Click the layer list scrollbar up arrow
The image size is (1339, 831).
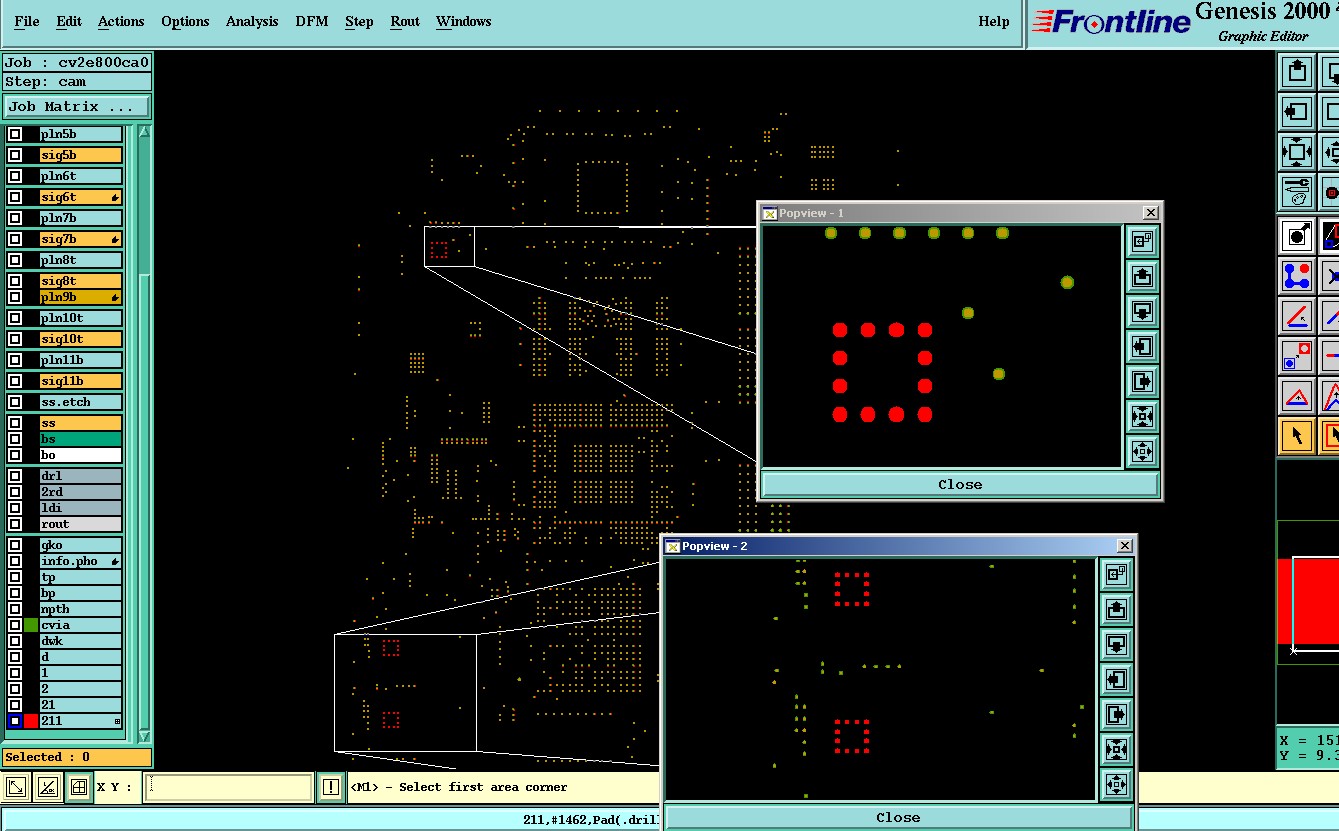click(x=144, y=131)
